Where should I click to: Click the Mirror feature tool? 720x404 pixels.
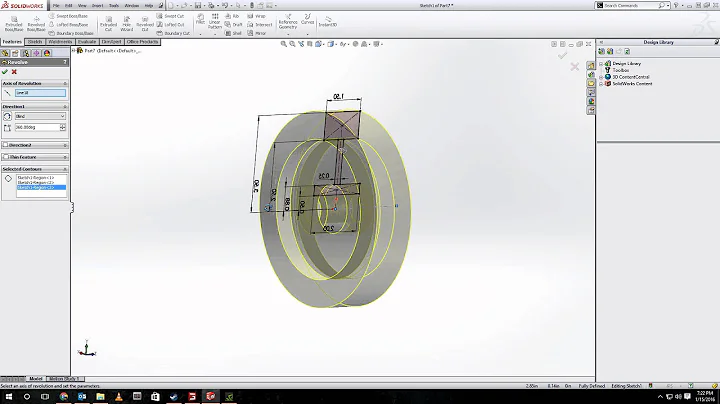click(257, 34)
